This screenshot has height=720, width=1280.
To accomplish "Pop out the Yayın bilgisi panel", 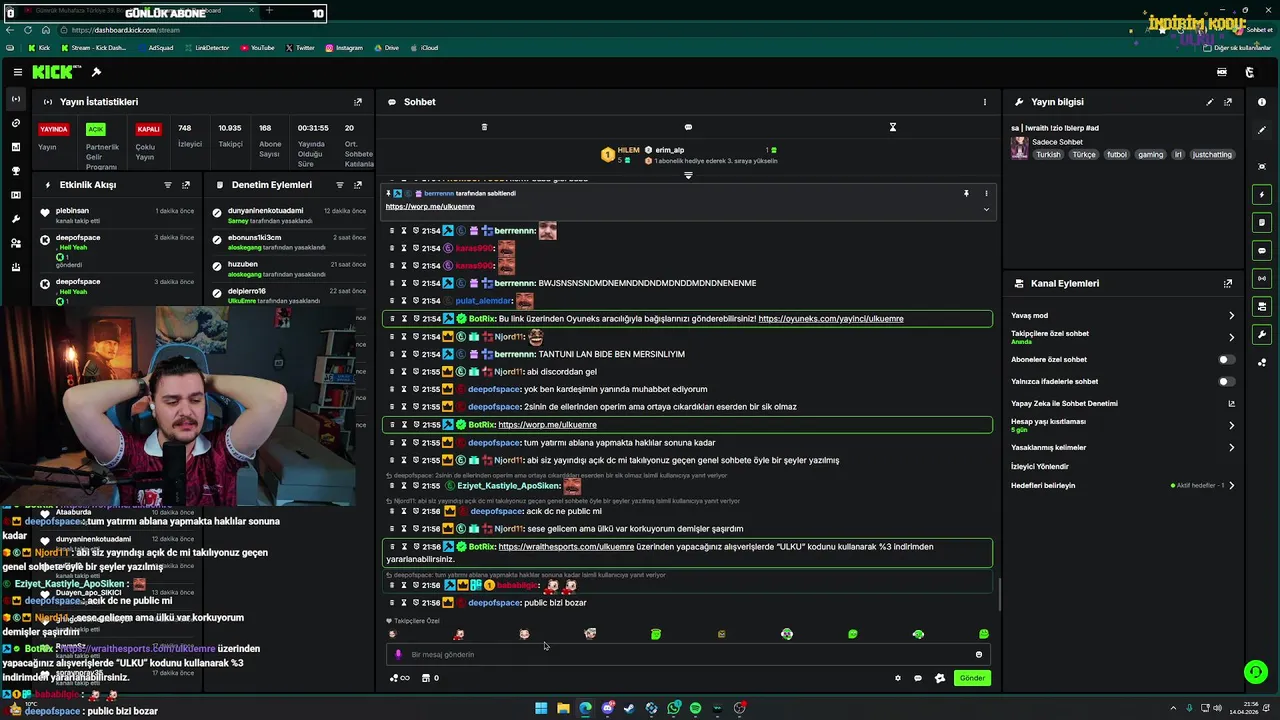I will pos(1228,102).
